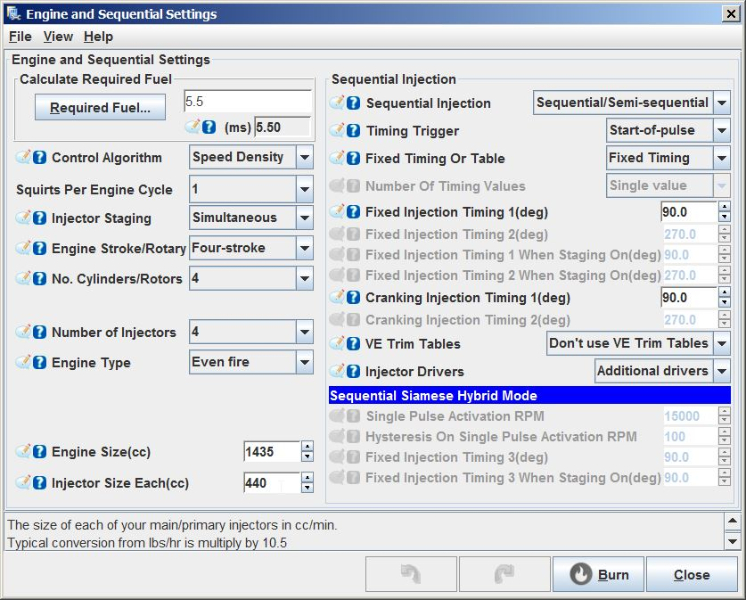Open the Control Algorithm dropdown
Viewport: 746px width, 600px height.
coord(304,158)
